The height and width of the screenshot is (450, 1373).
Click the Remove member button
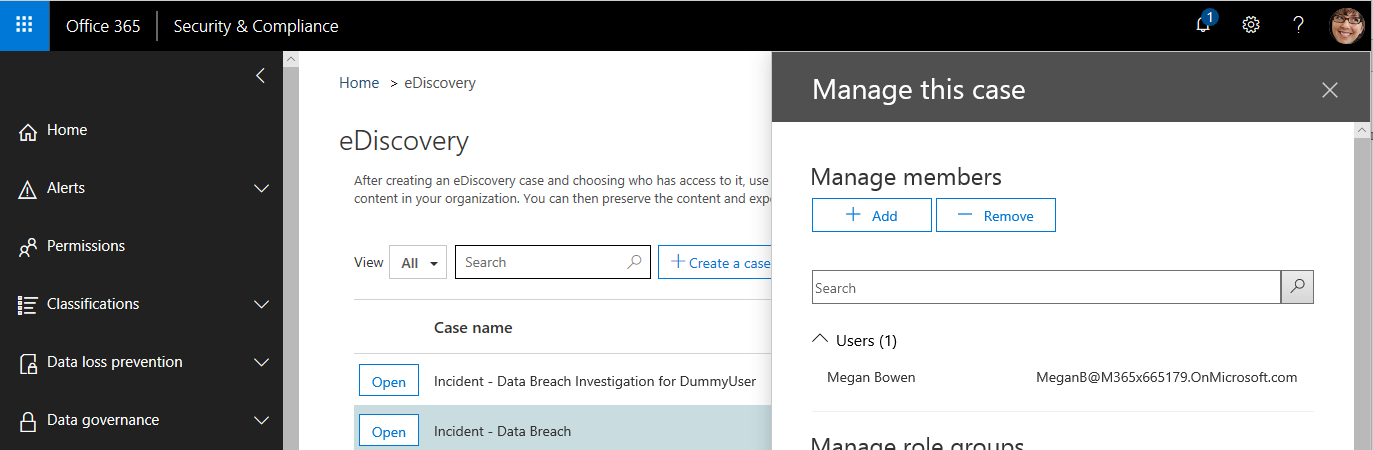[996, 215]
